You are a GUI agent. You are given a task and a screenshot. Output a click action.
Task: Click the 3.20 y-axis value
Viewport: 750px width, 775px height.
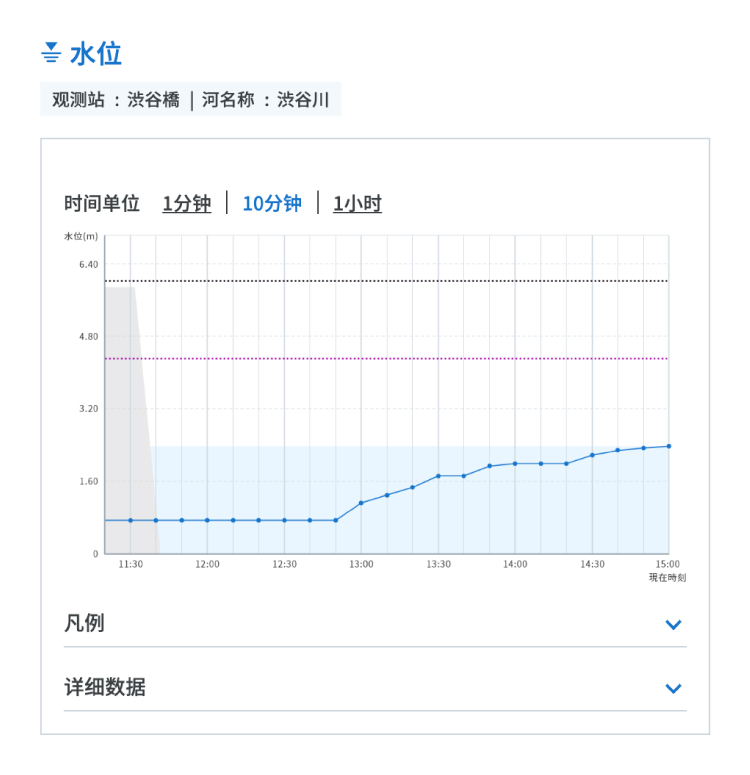click(x=88, y=409)
